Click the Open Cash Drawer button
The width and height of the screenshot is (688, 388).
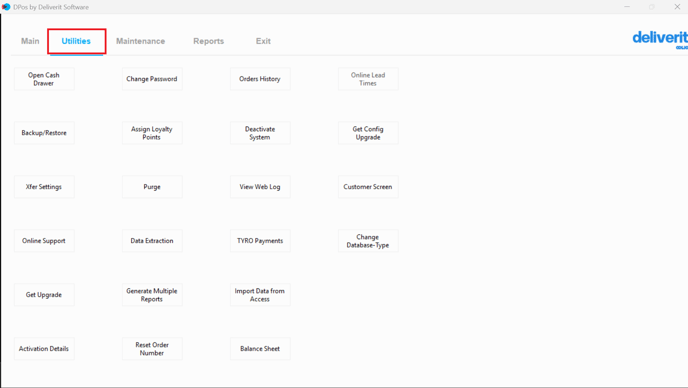(x=44, y=79)
